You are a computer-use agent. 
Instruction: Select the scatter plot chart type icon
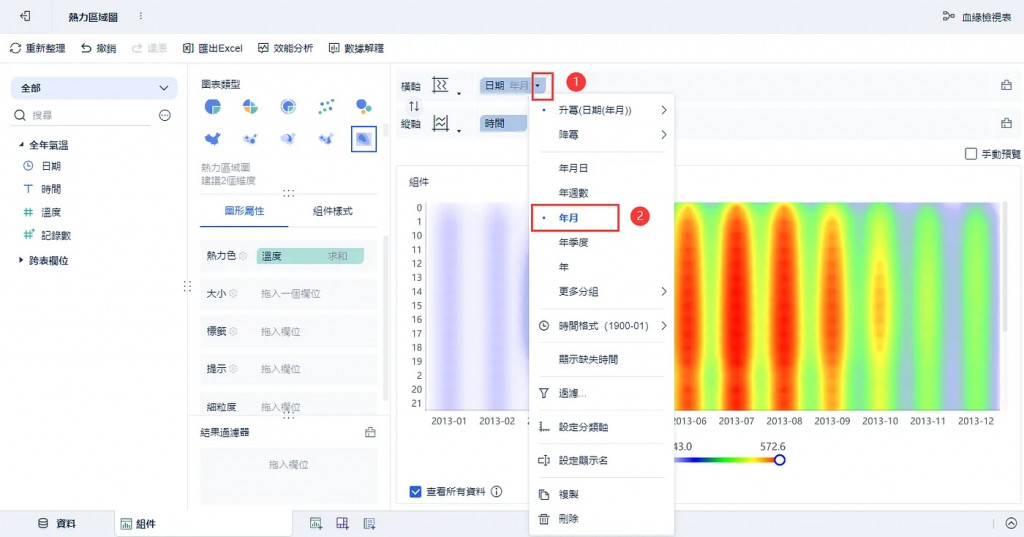(326, 106)
